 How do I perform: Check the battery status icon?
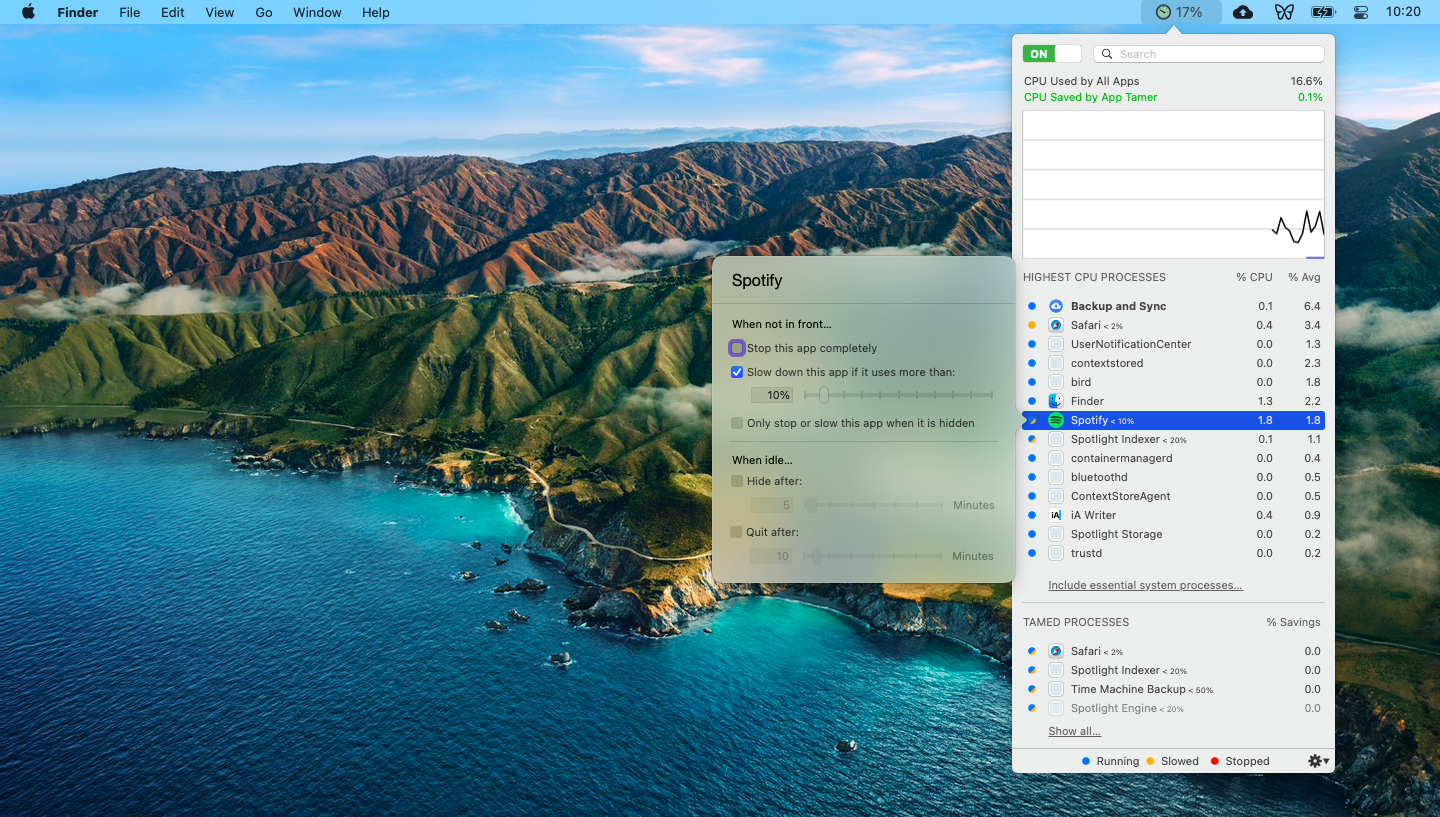1323,12
